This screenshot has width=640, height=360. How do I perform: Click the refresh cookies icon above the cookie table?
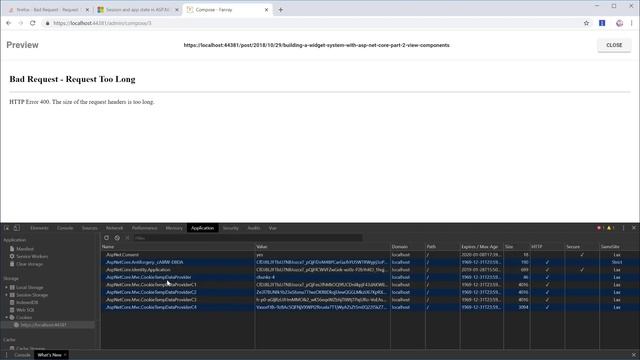[107, 238]
